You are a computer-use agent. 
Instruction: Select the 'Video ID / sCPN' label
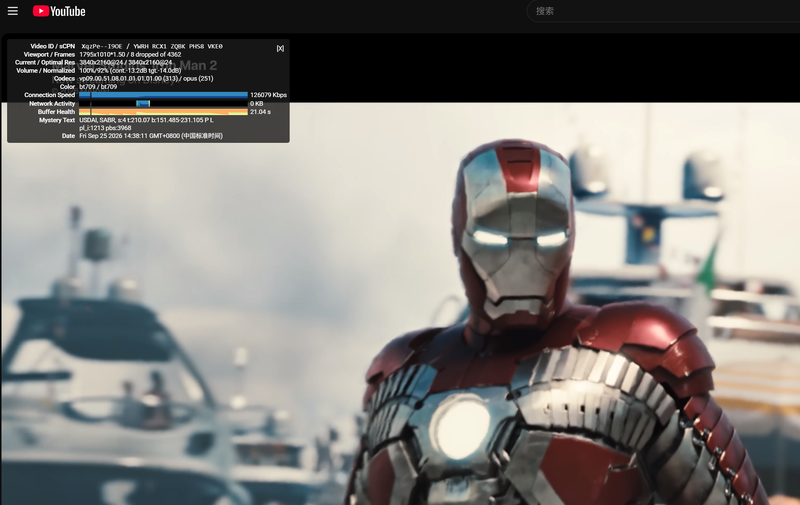[x=53, y=46]
